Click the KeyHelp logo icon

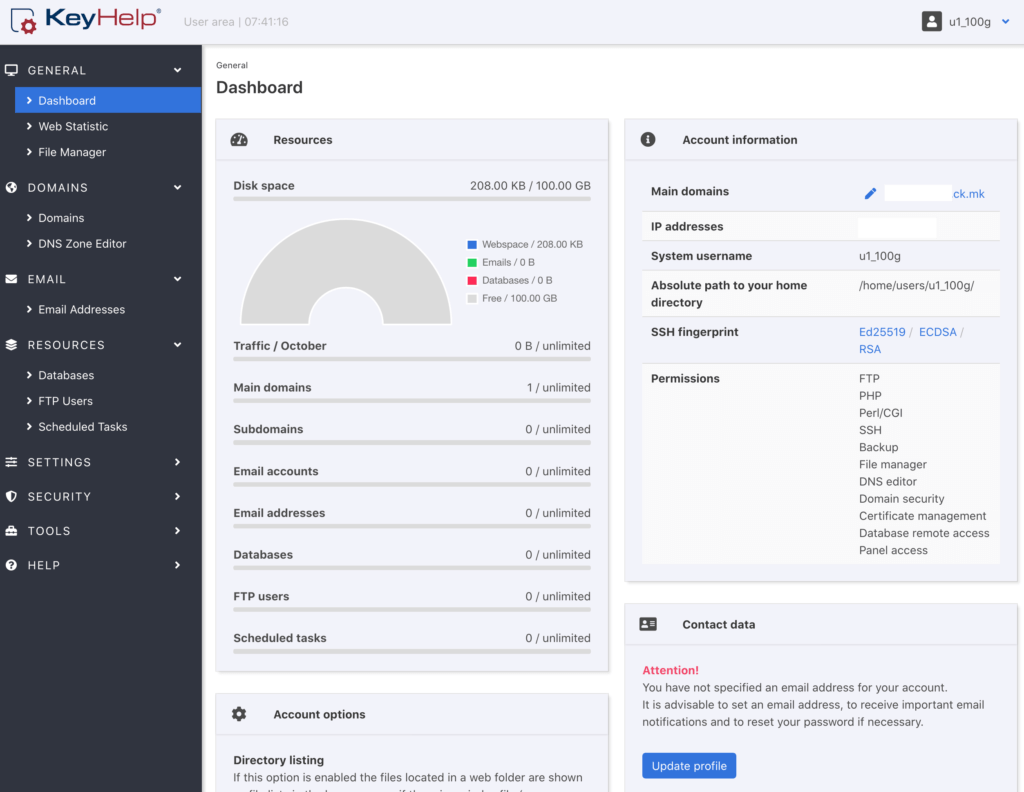[24, 20]
